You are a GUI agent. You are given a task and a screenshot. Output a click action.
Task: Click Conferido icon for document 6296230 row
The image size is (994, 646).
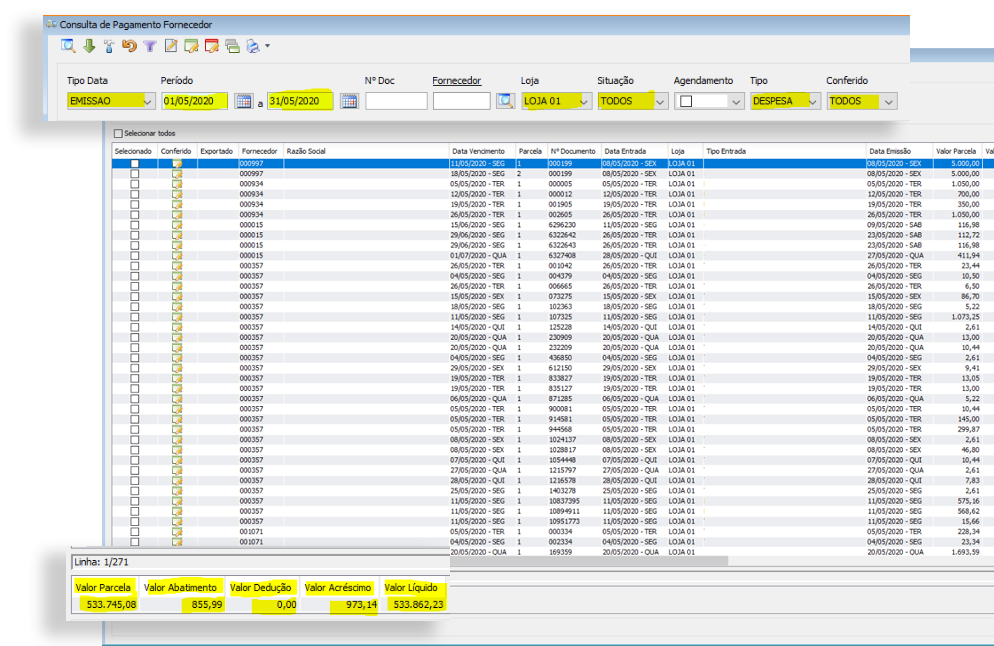tap(177, 225)
